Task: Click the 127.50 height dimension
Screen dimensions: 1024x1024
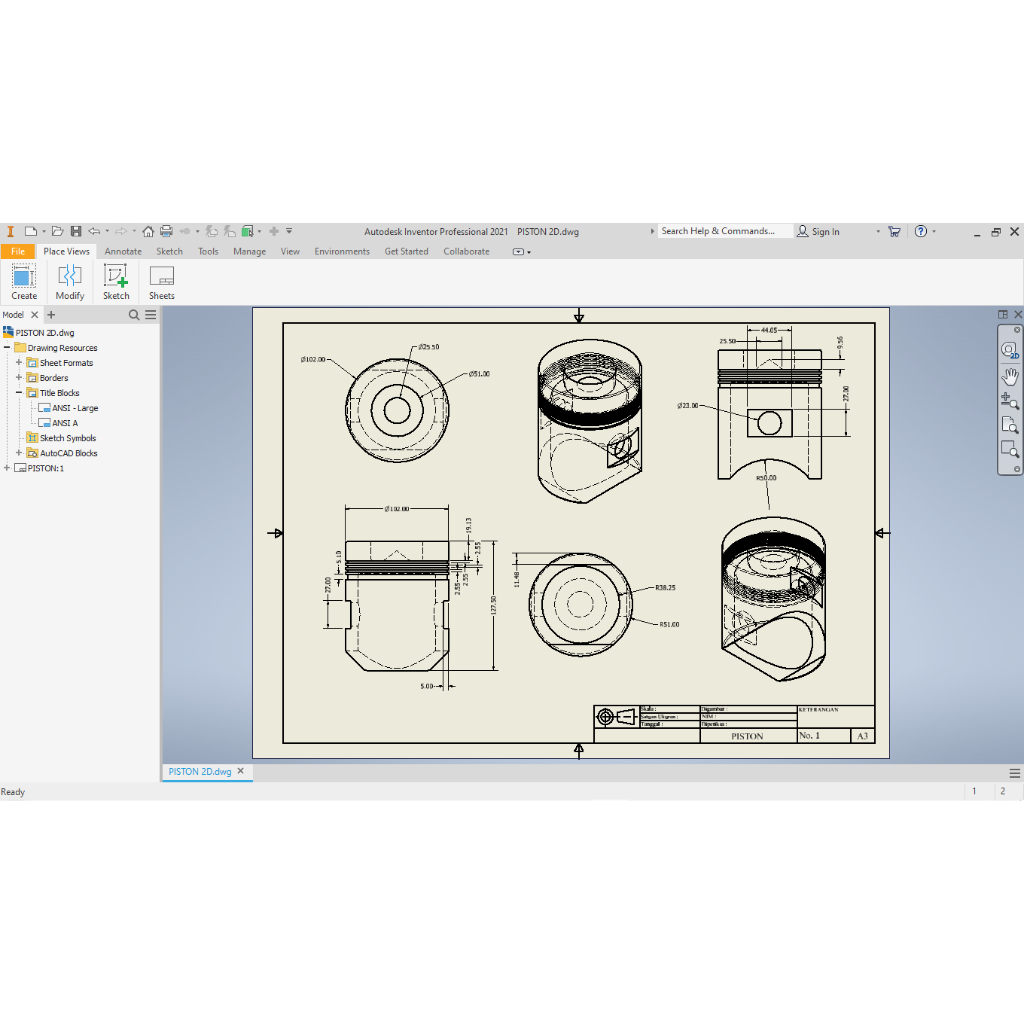Action: (494, 605)
